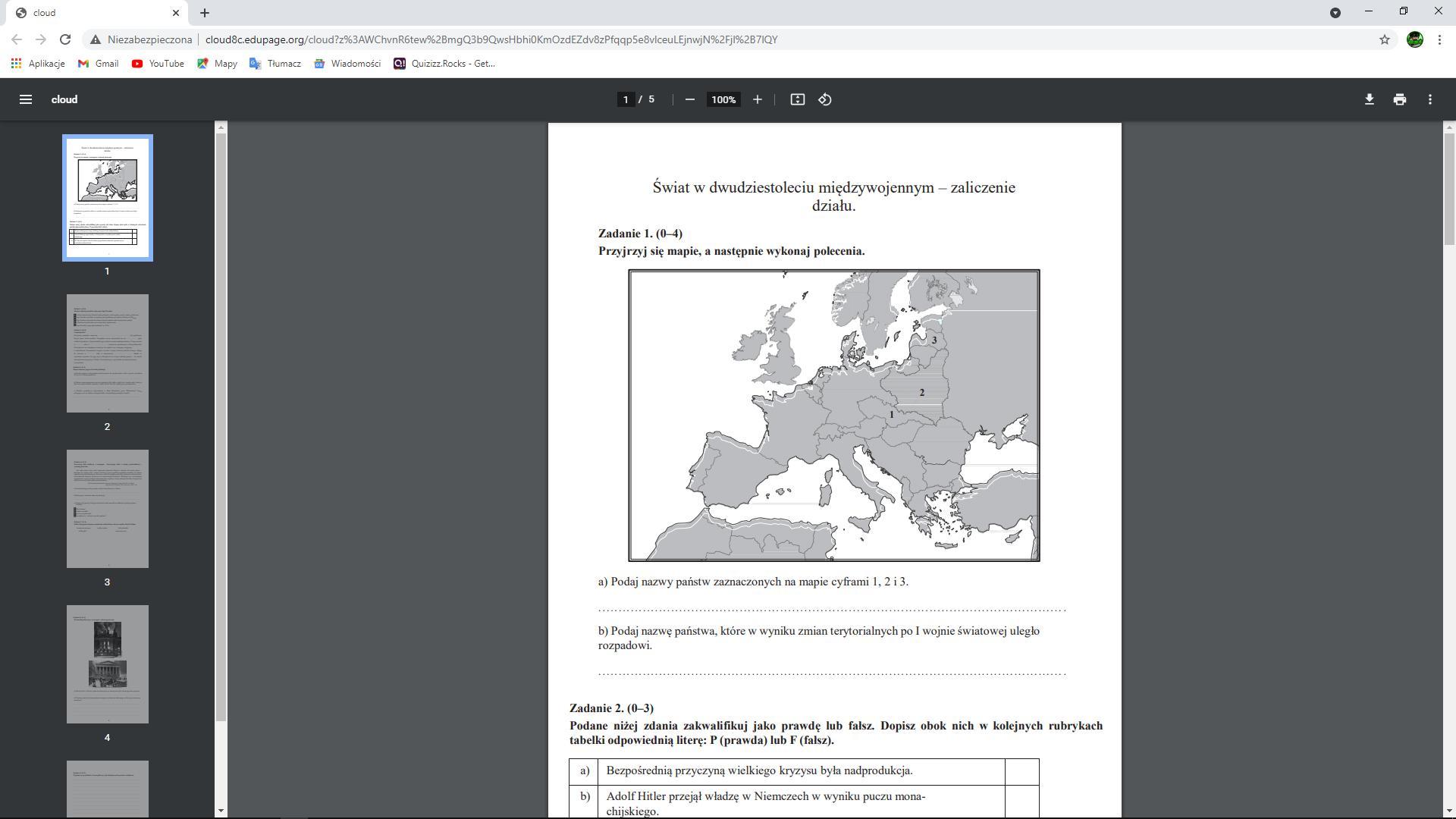
Task: Open the Gmail bookmark
Action: click(99, 64)
